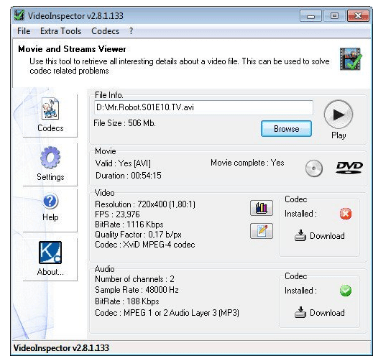
Task: Click the 'Number of channels : 2' text
Action: click(135, 279)
